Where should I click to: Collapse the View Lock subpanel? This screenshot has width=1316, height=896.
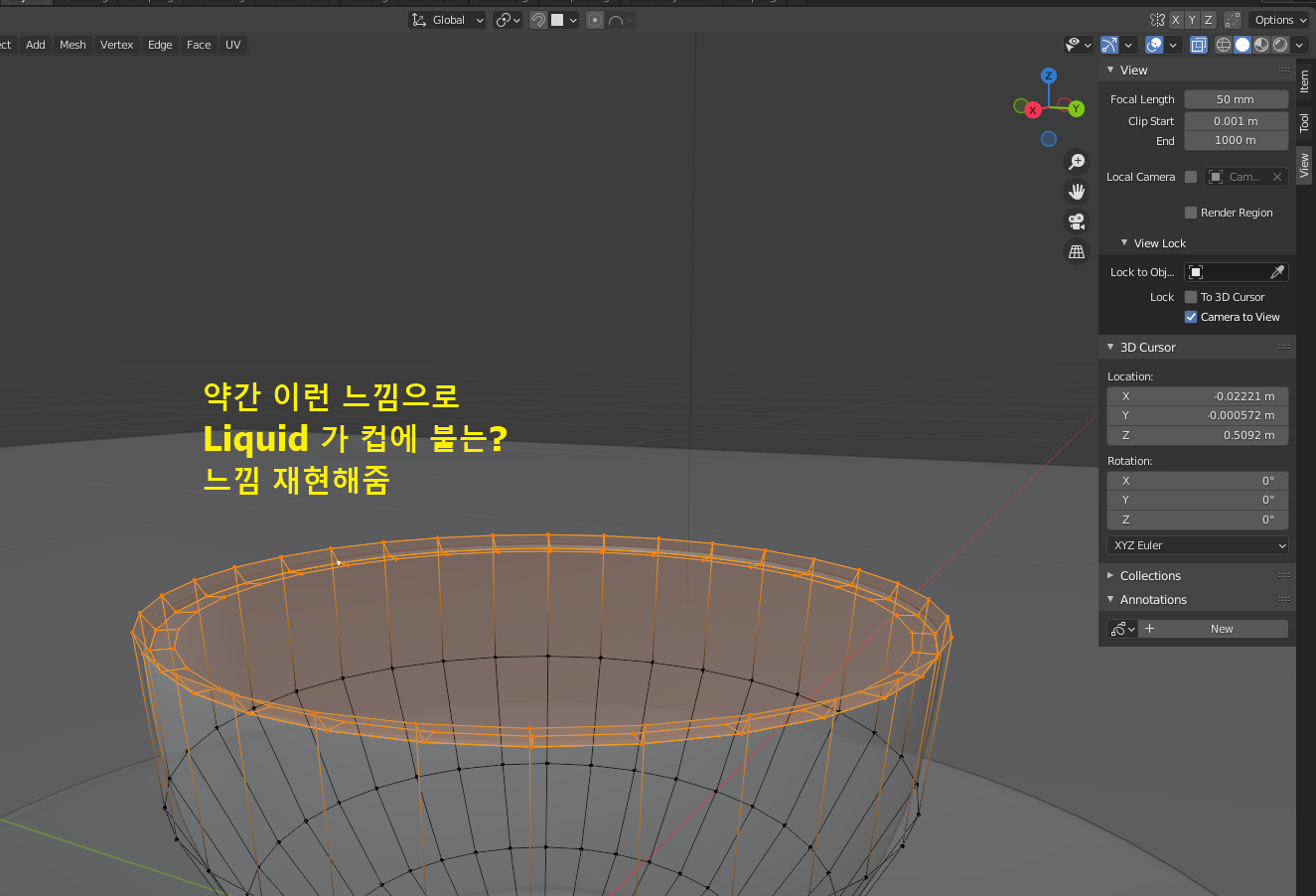point(1124,243)
